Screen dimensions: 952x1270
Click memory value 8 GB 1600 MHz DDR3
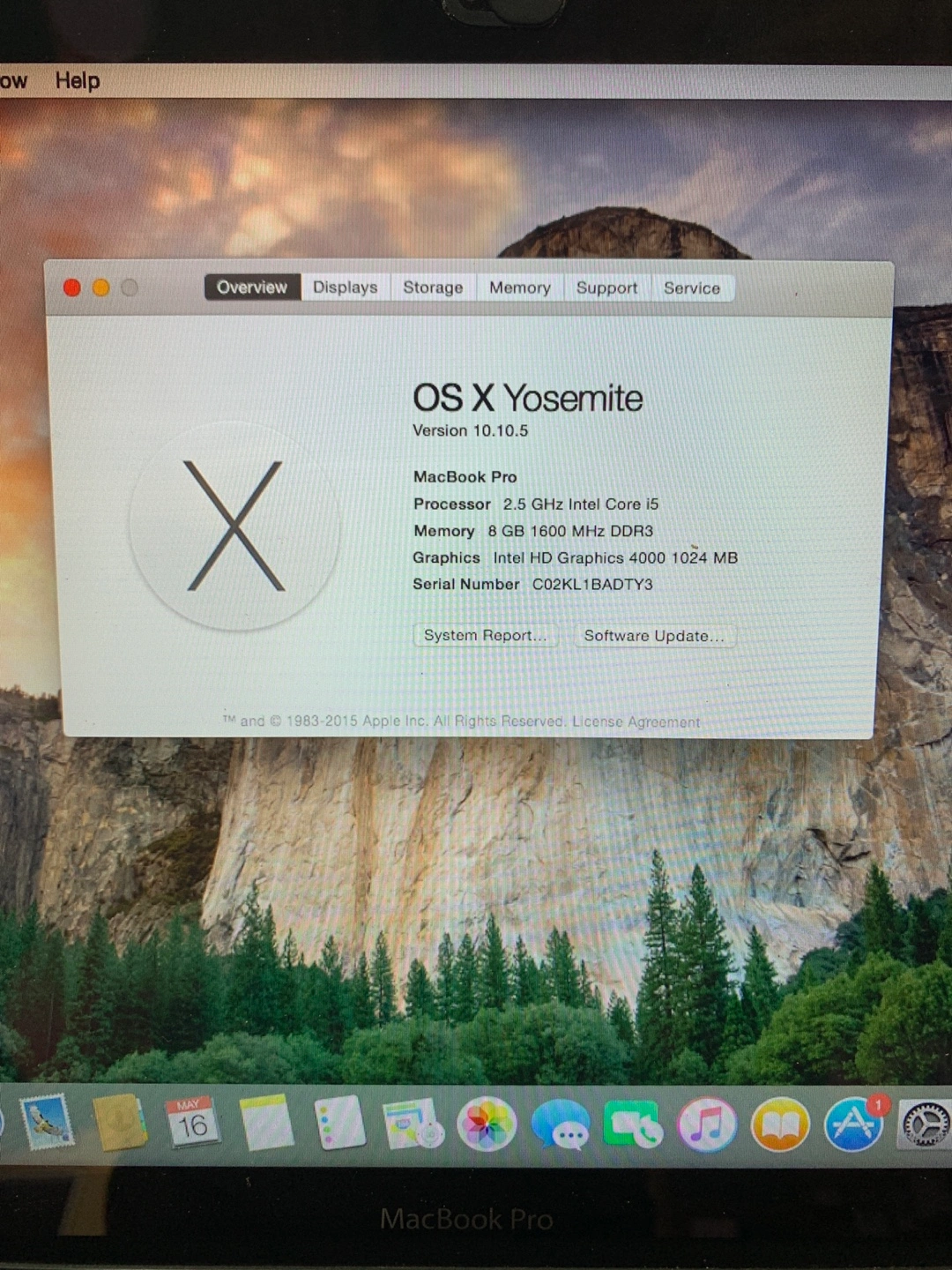tap(570, 531)
